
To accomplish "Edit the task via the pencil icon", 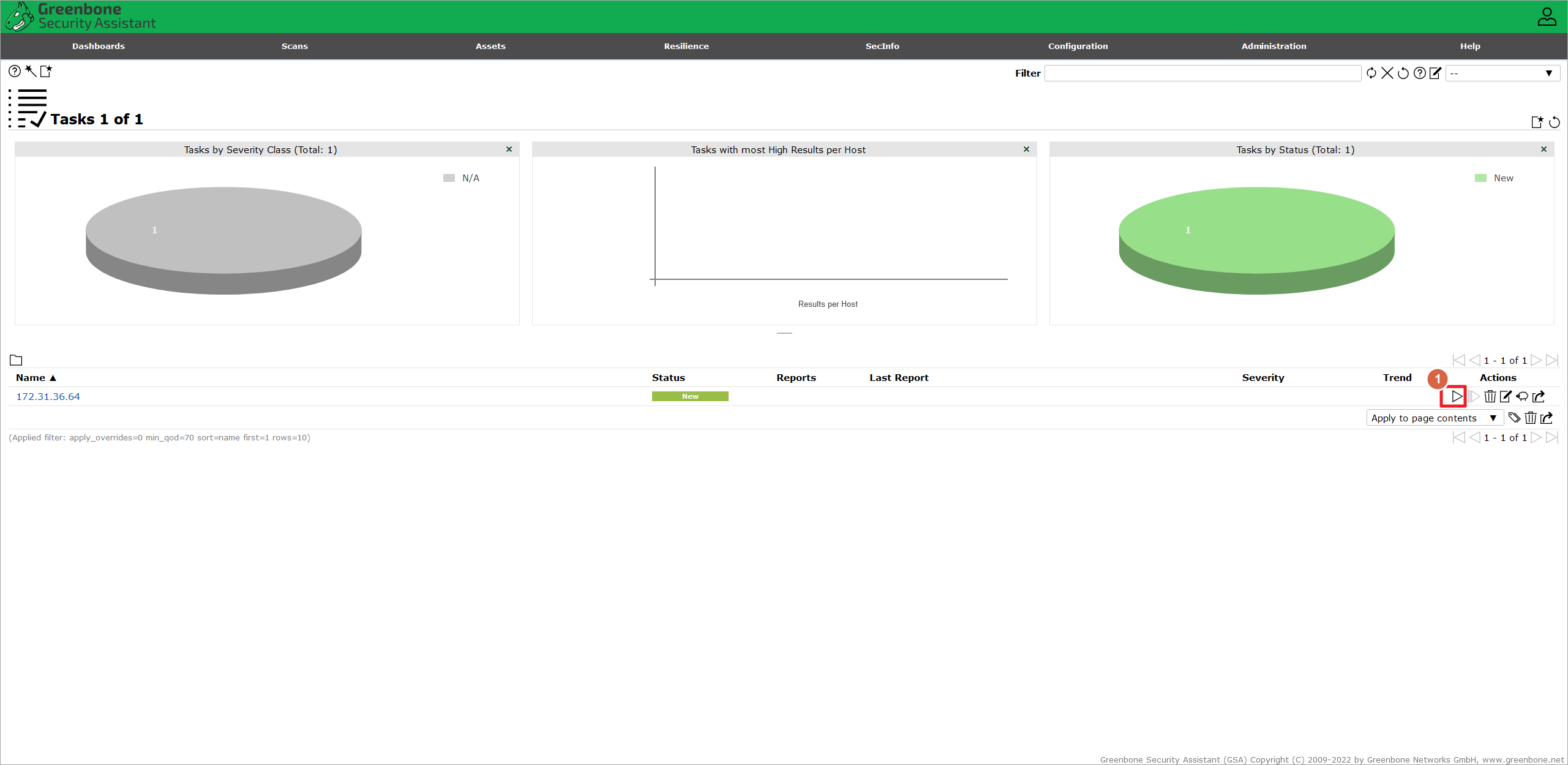I will point(1506,396).
